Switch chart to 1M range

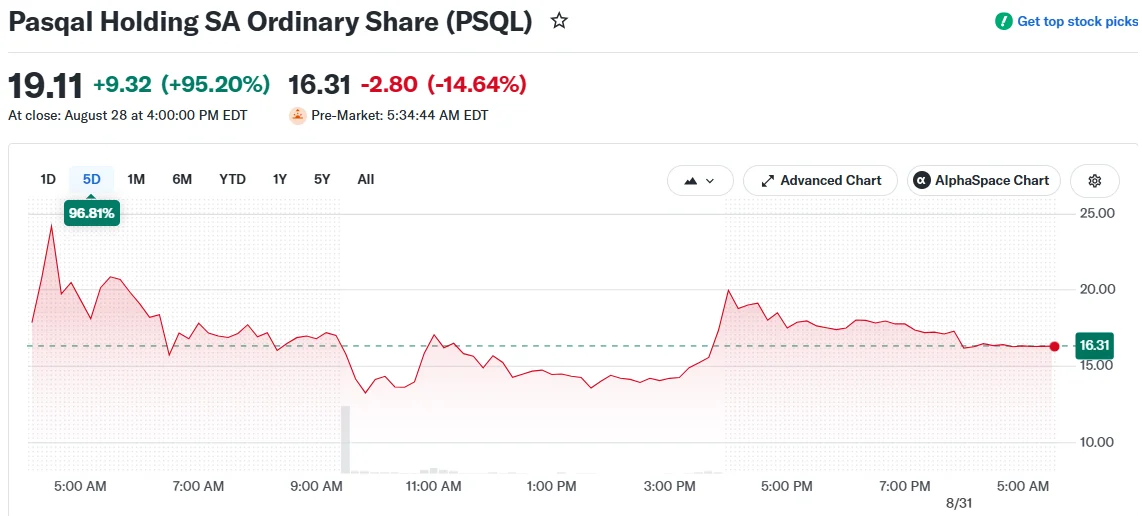click(136, 179)
